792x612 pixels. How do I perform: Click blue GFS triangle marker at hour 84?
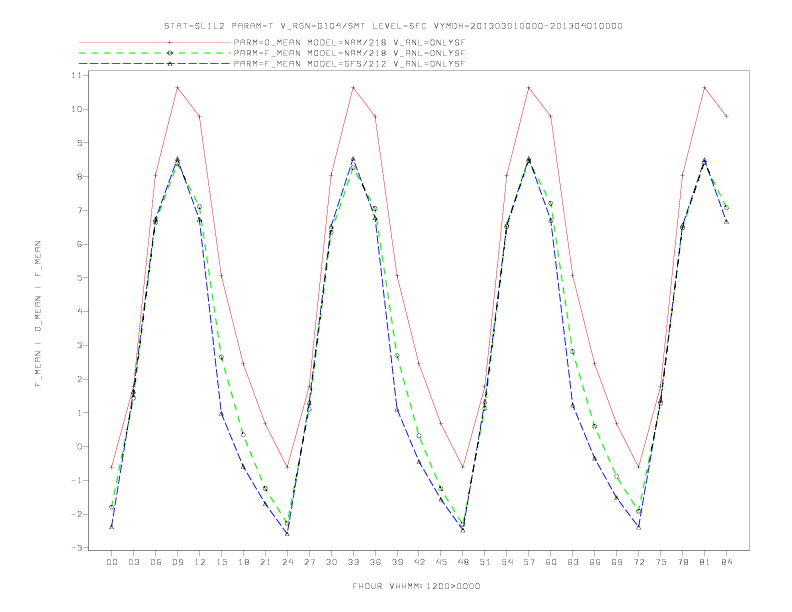pyautogui.click(x=726, y=221)
